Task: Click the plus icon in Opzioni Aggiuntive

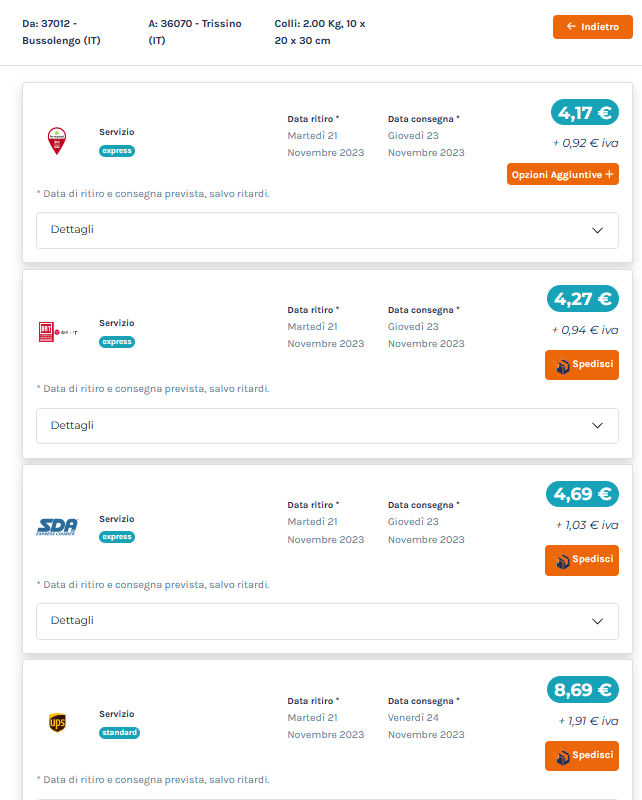Action: tap(609, 174)
